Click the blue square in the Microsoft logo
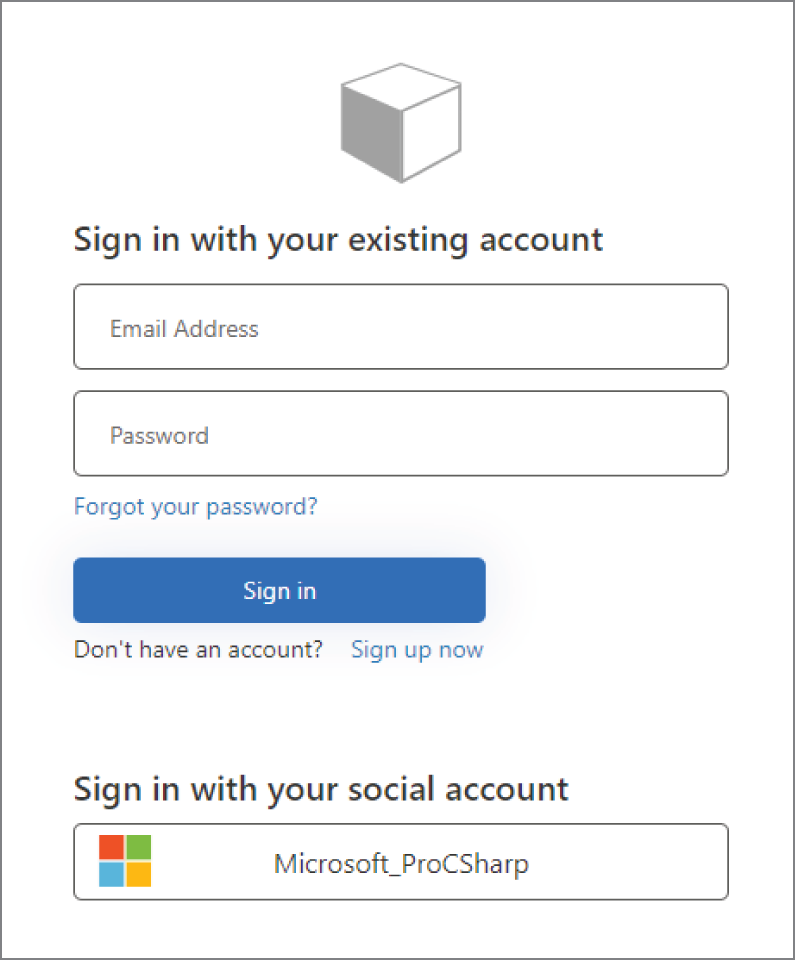795x960 pixels. [x=110, y=874]
